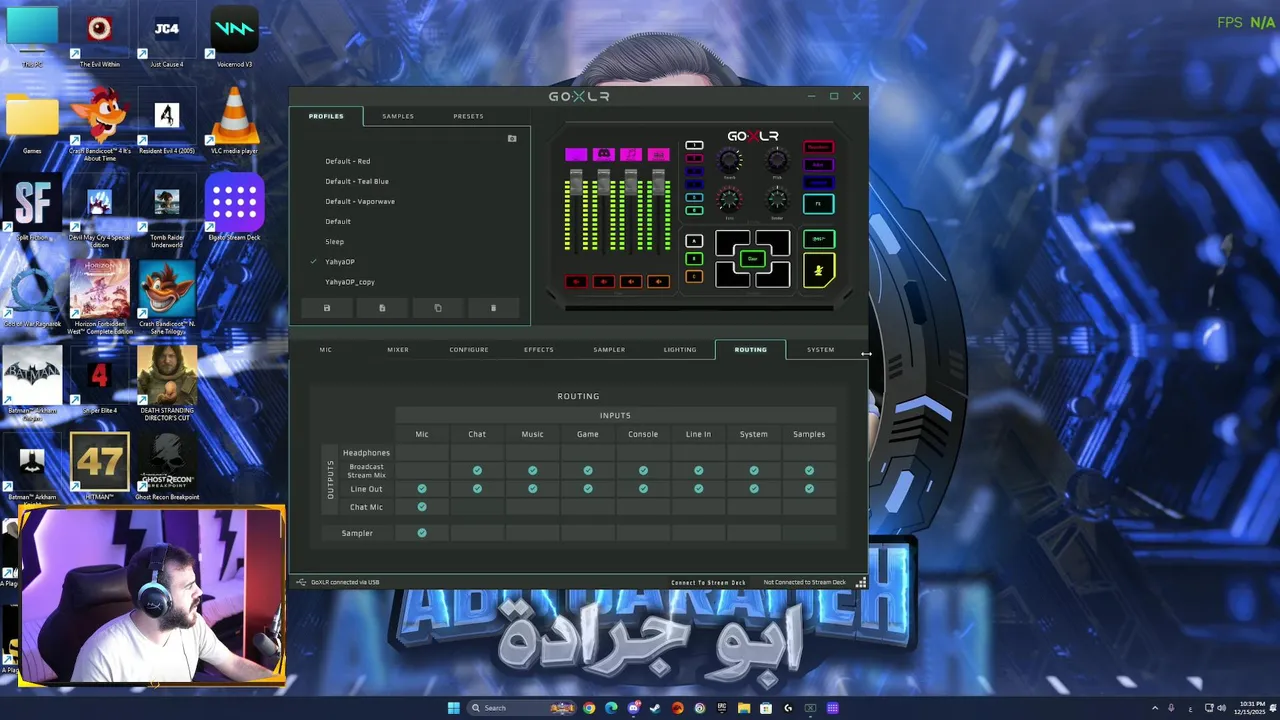Click the bleep censor button
Image resolution: width=1280 pixels, height=720 pixels.
(x=819, y=239)
